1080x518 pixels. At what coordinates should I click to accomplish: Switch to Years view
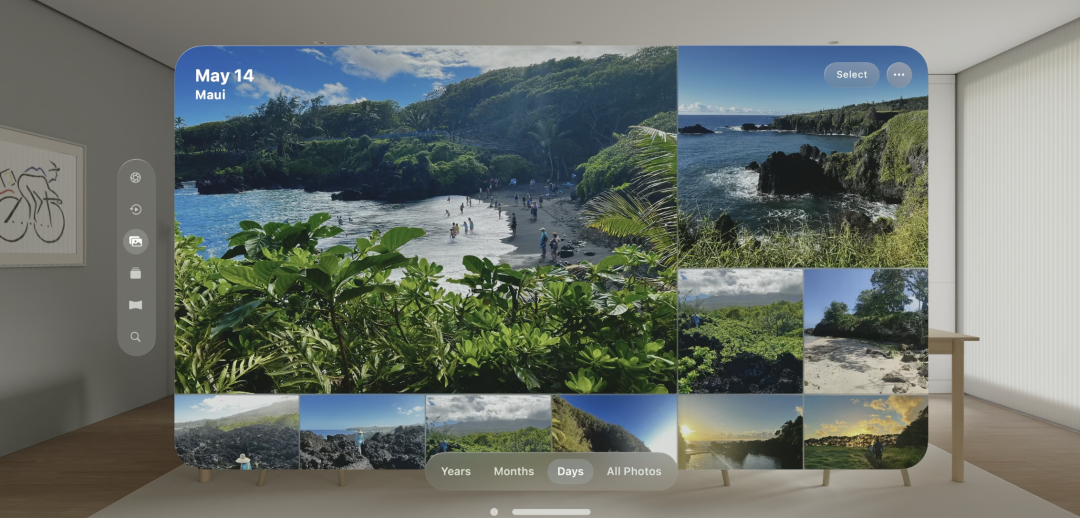pyautogui.click(x=456, y=471)
